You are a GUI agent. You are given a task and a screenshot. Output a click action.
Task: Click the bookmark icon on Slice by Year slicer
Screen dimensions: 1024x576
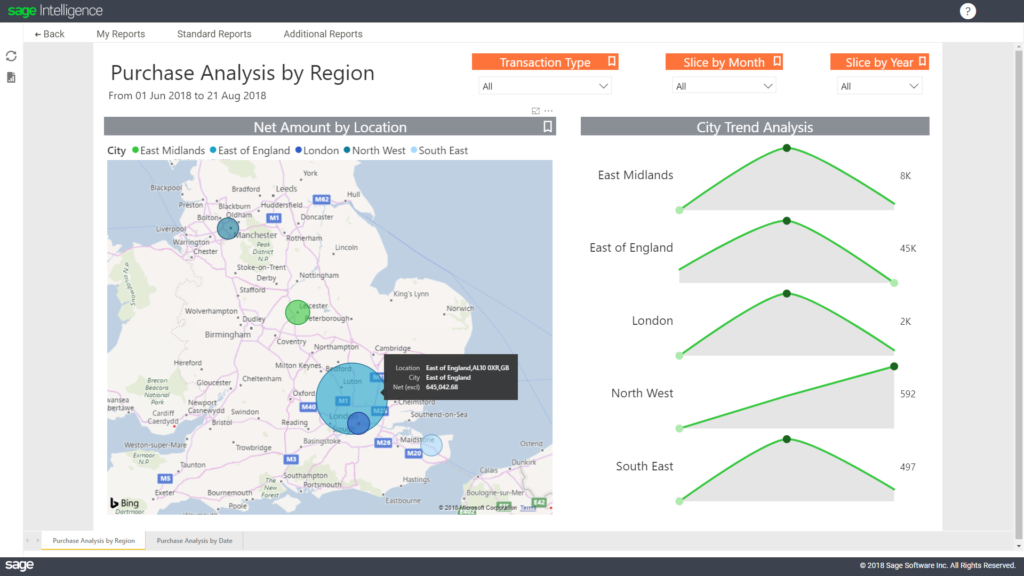[x=921, y=60]
